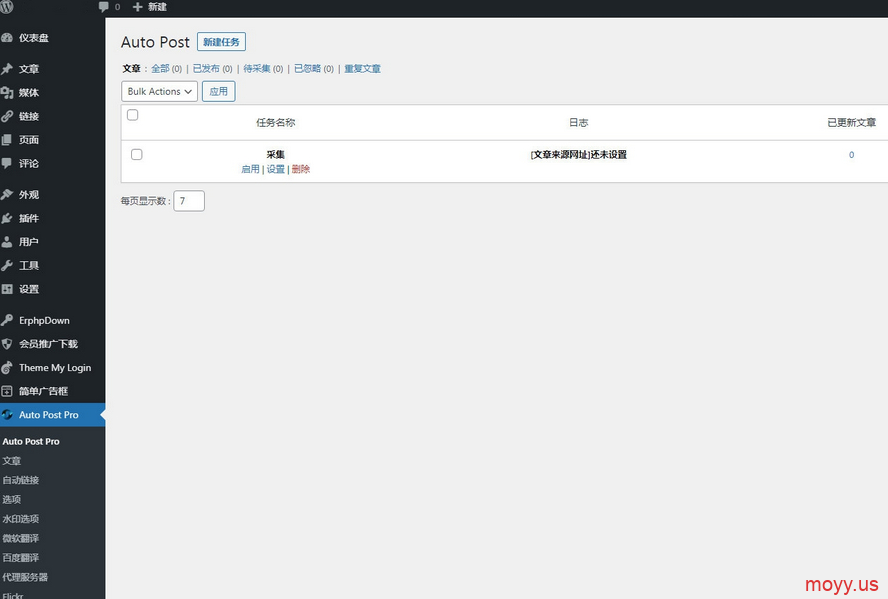888x599 pixels.
Task: Click the 链接 link icon
Action: (x=7, y=117)
